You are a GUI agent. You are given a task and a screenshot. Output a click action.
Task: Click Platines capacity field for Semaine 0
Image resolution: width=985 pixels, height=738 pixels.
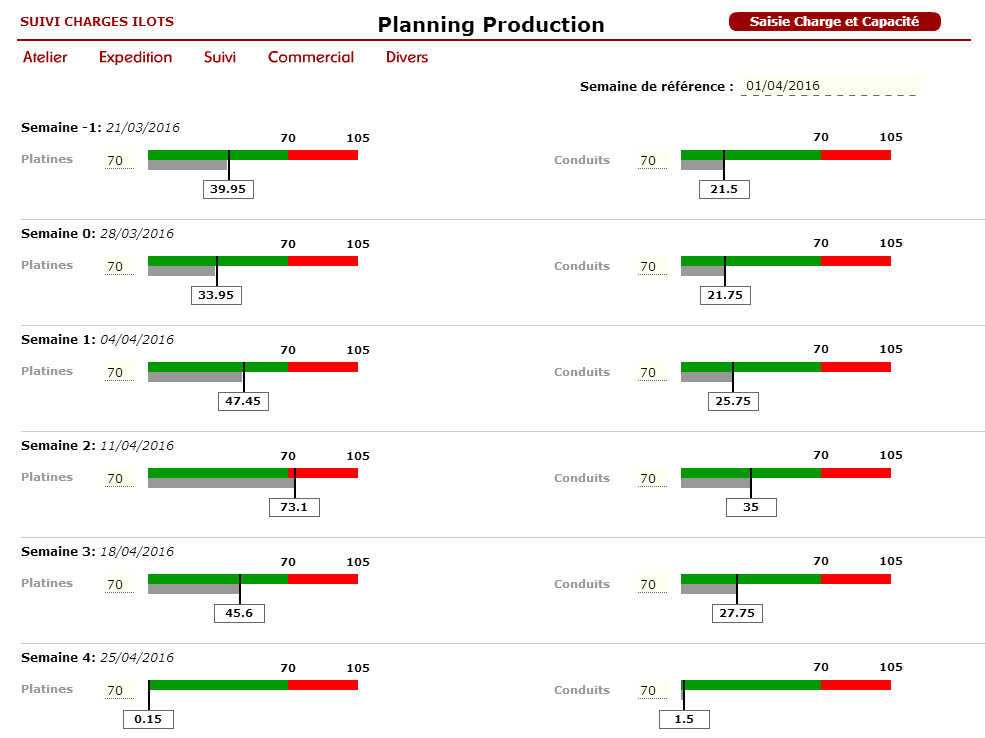[119, 266]
